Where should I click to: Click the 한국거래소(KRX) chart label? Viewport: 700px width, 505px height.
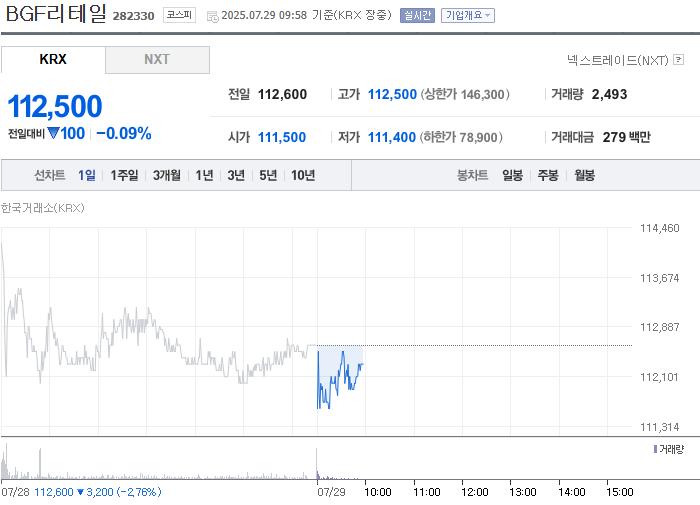coord(42,208)
